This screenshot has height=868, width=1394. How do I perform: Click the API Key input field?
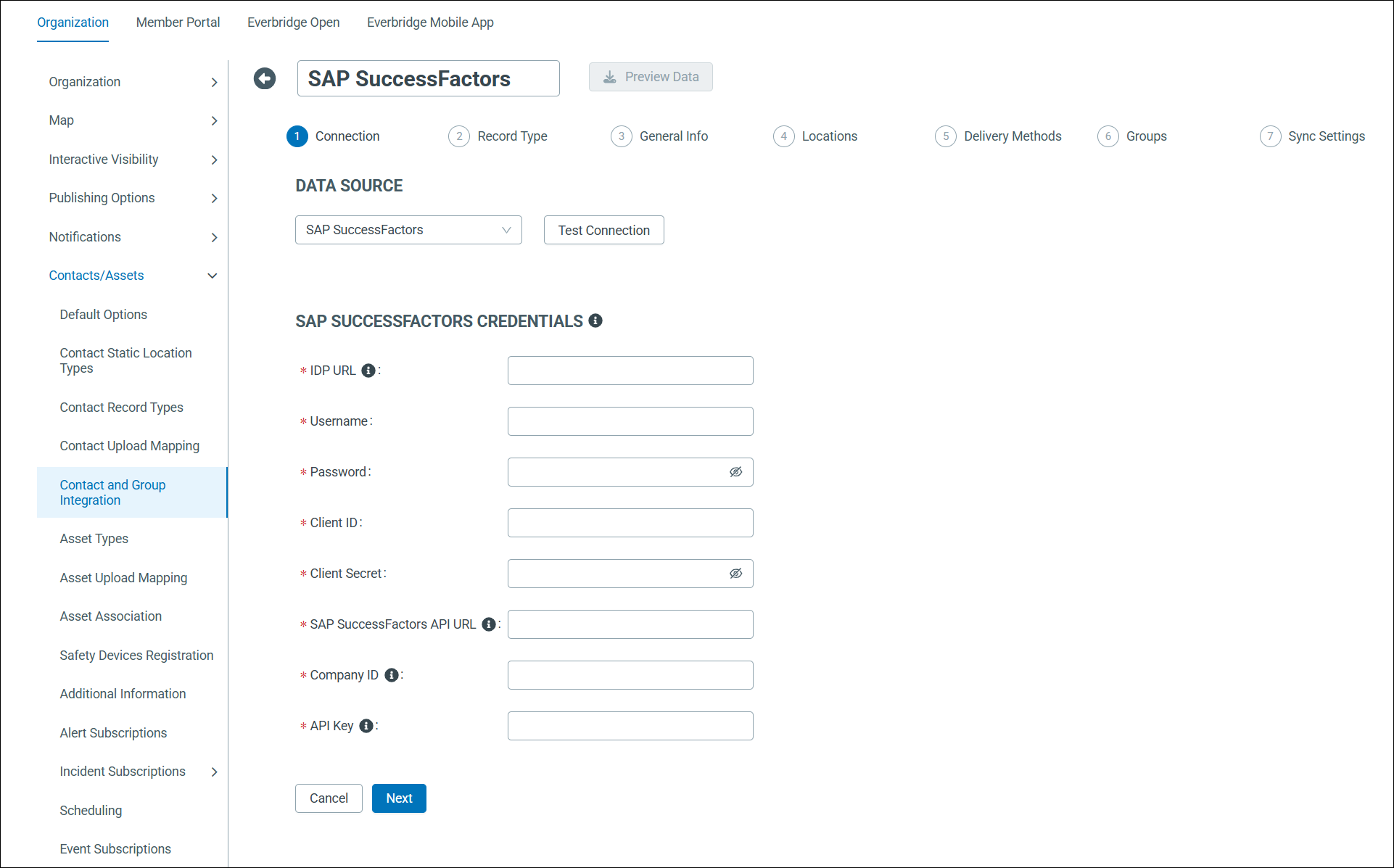point(630,726)
